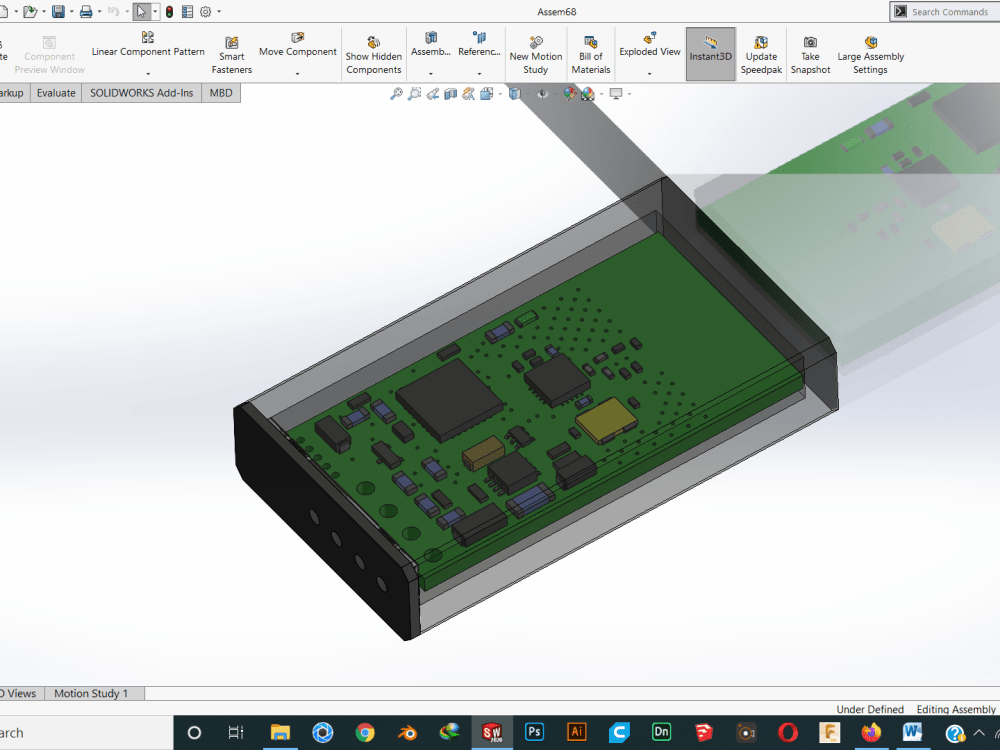
Task: Click Show Hidden Components
Action: 374,55
